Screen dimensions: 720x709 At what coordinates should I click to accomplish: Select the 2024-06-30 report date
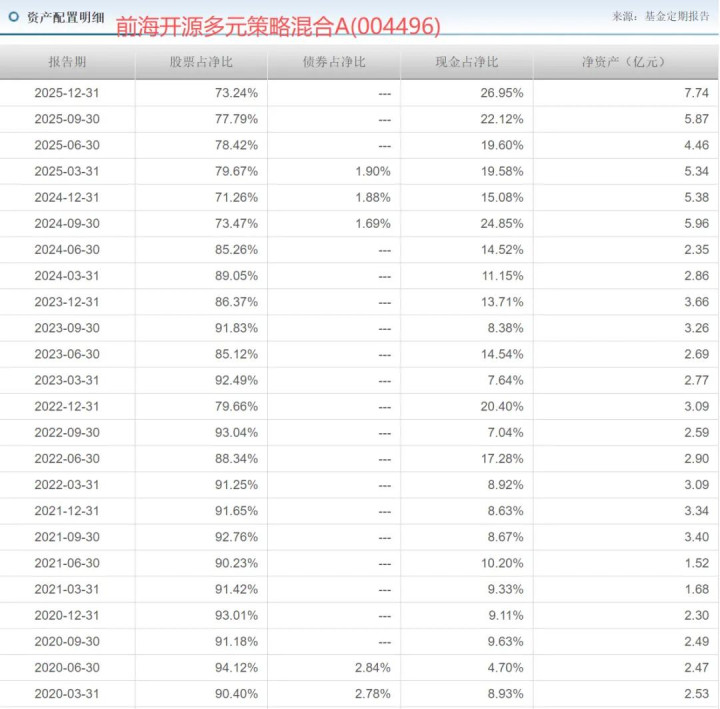(67, 250)
